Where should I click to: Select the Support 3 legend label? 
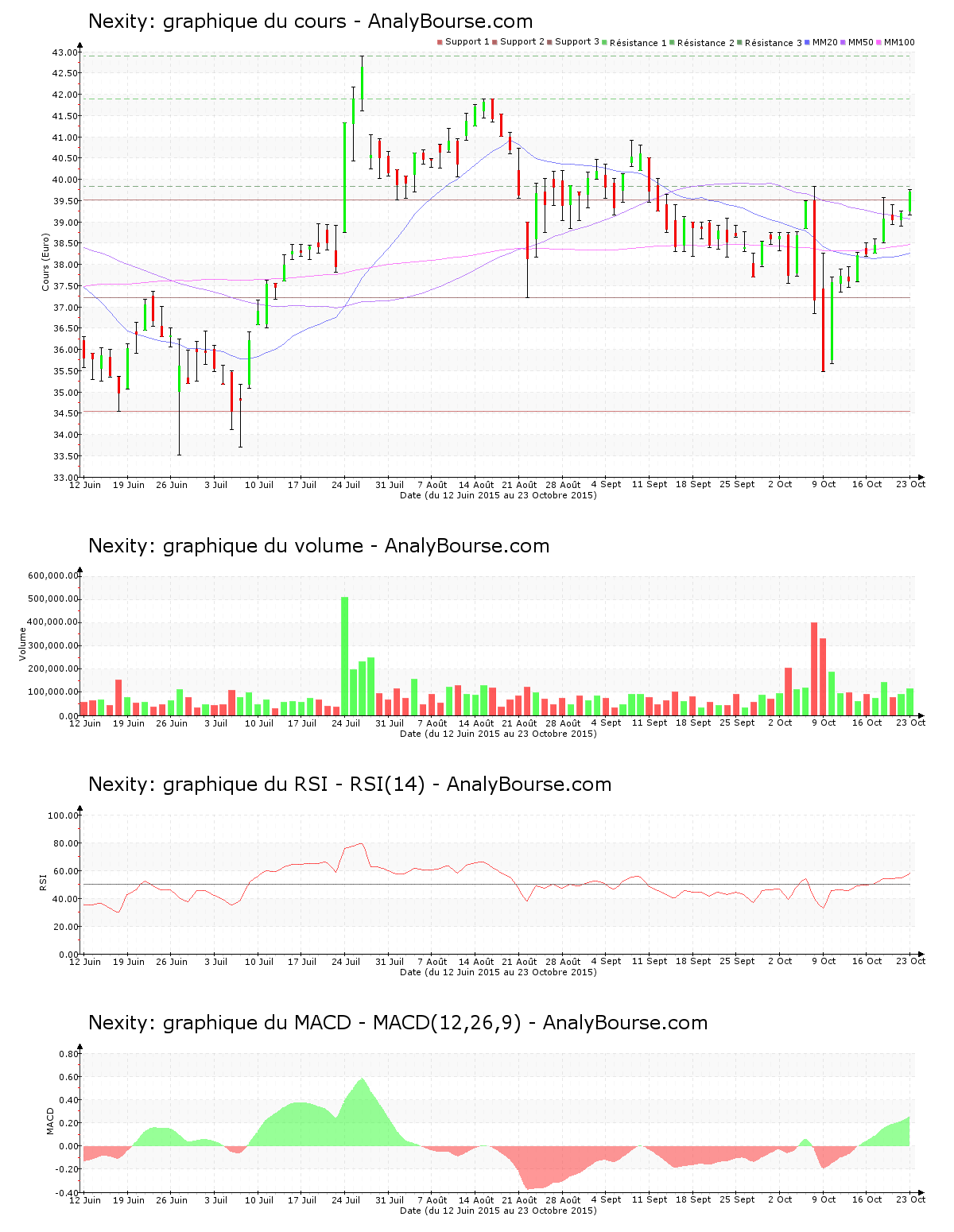[x=577, y=42]
